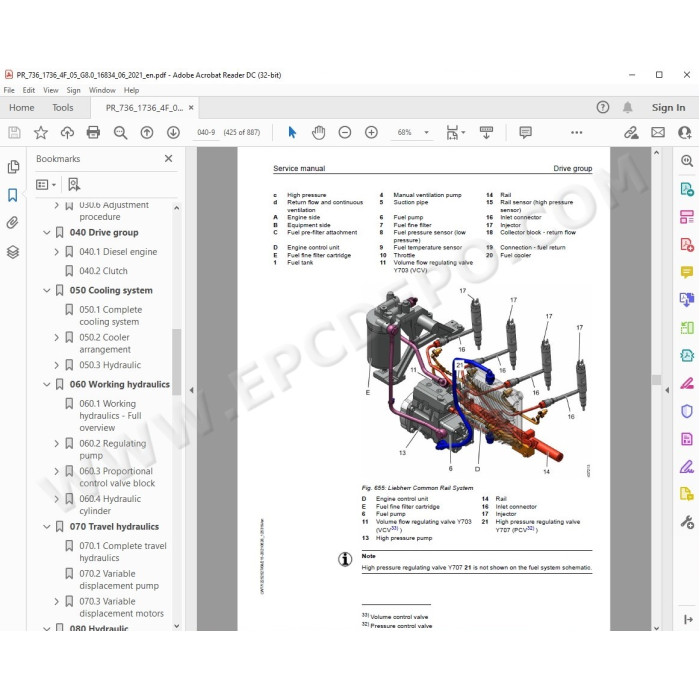Image resolution: width=700 pixels, height=700 pixels.
Task: Toggle the Bookmarks panel icon
Action: click(x=12, y=195)
